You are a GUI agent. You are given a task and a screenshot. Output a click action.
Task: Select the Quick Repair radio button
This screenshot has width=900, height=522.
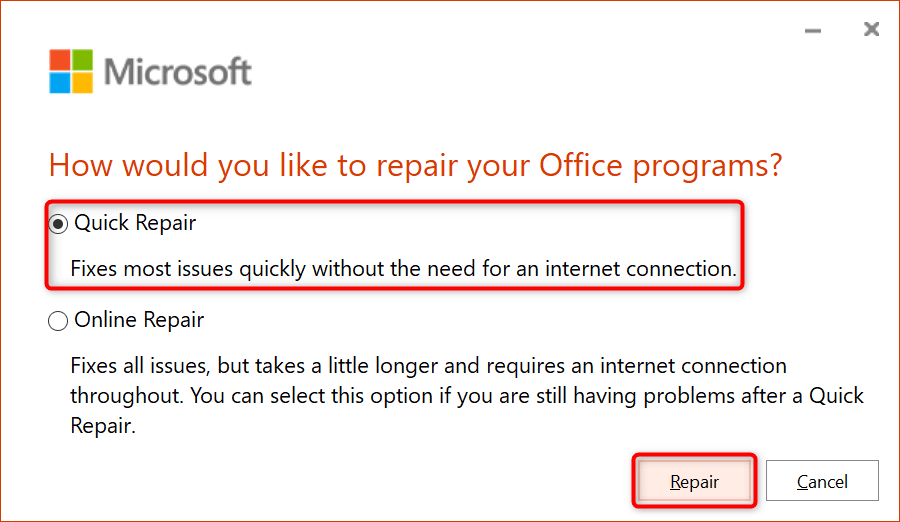(x=59, y=224)
